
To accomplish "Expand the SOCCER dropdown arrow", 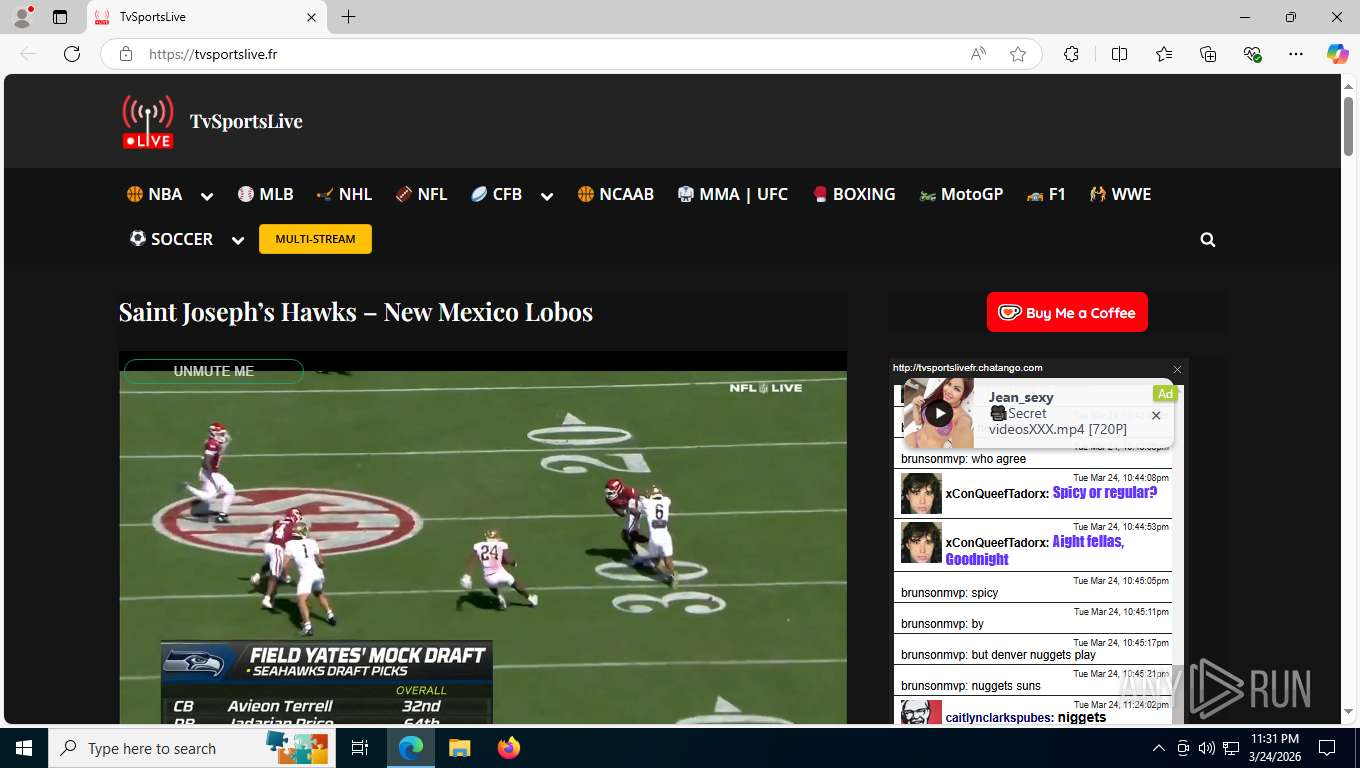I will click(238, 241).
